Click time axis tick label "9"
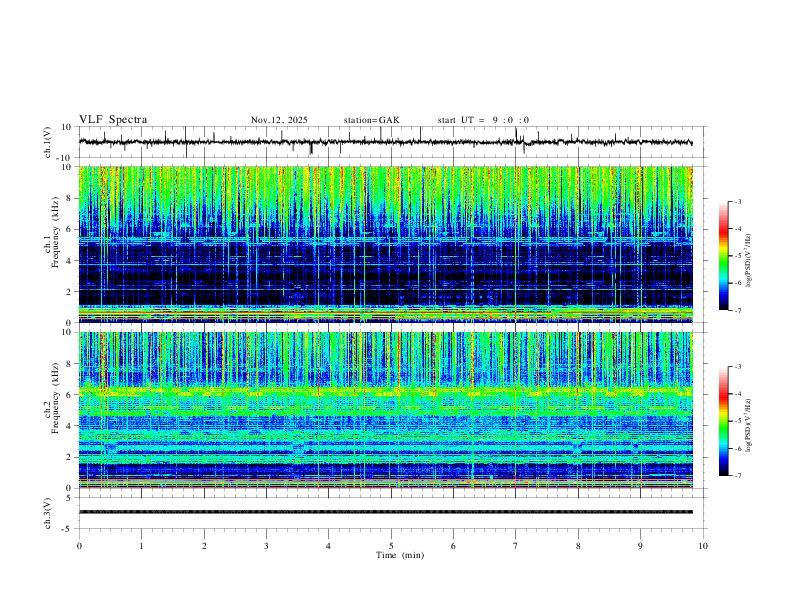792x612 pixels. click(640, 546)
